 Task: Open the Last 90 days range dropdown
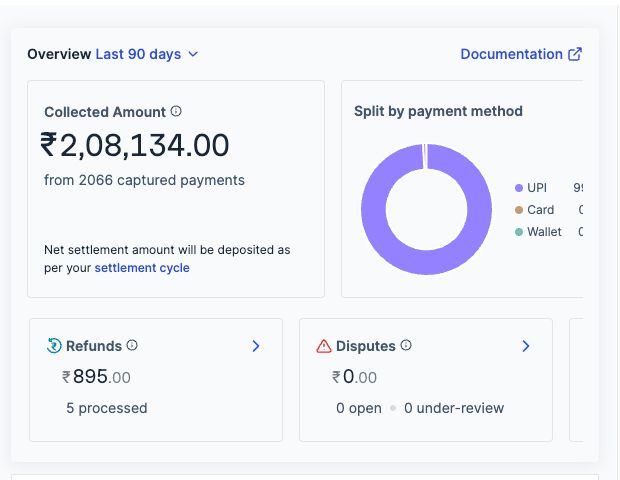coord(147,54)
